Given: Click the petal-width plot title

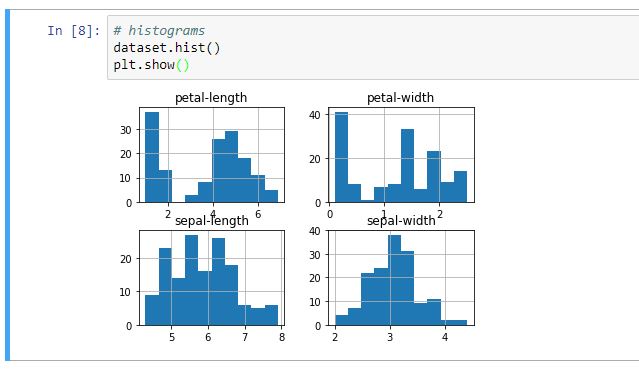Looking at the screenshot, I should click(x=400, y=98).
